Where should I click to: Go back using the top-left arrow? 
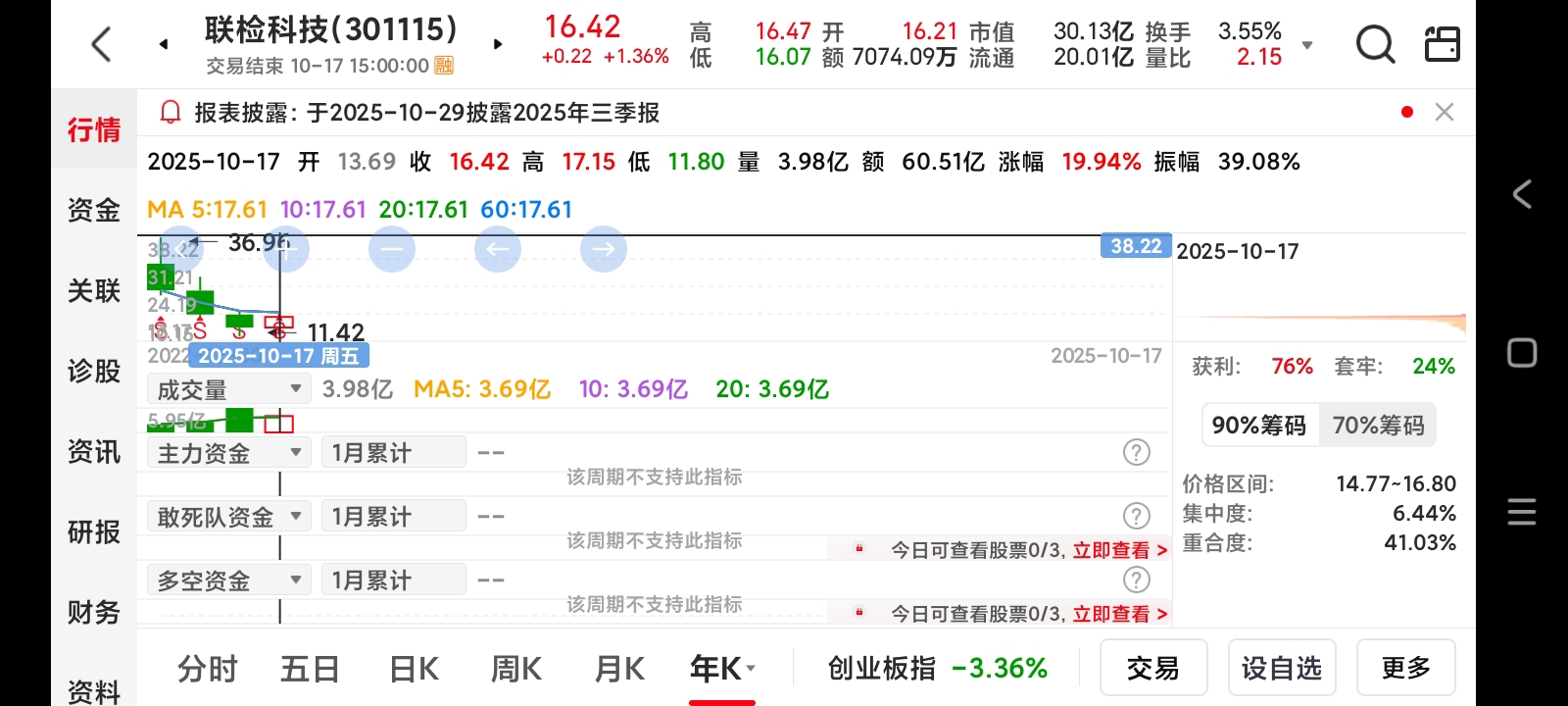click(x=101, y=44)
